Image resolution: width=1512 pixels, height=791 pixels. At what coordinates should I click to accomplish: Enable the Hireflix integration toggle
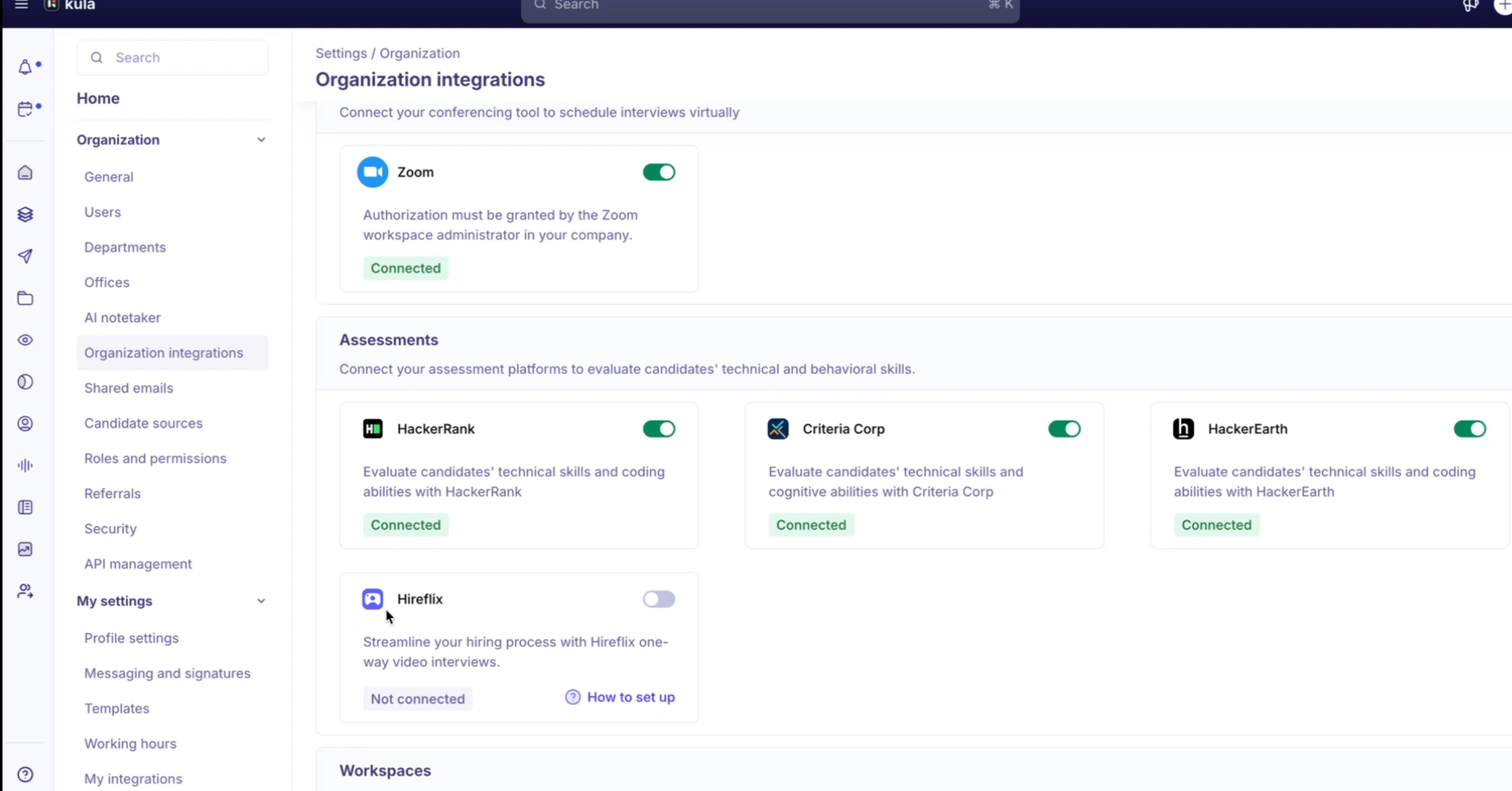pyautogui.click(x=658, y=599)
